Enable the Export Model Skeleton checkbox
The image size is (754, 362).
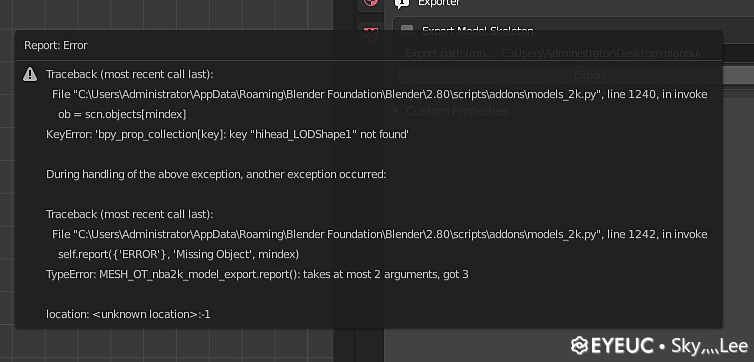point(407,31)
